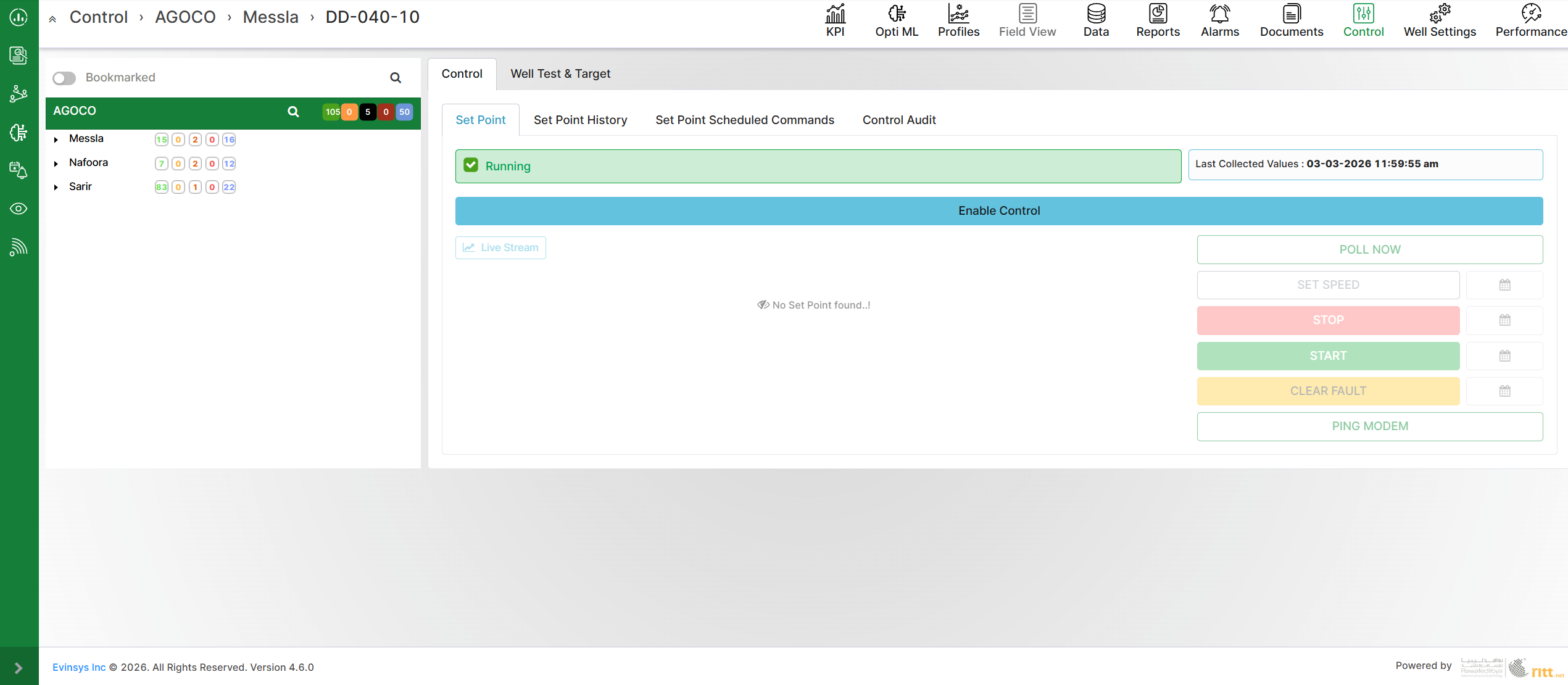Switch to Well Test & Target tab
This screenshot has height=685, width=1568.
pyautogui.click(x=560, y=74)
